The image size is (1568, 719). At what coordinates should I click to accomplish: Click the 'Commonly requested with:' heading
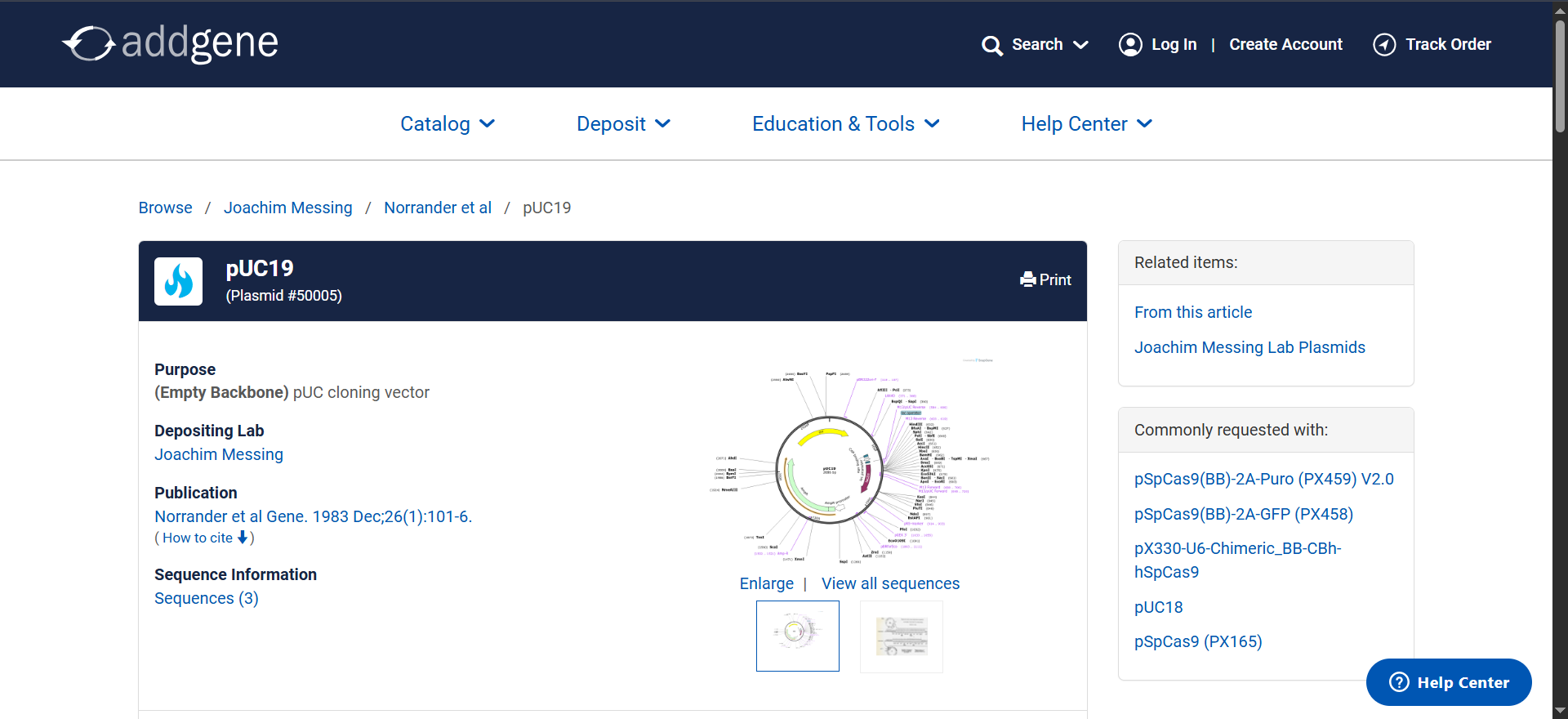coord(1231,430)
